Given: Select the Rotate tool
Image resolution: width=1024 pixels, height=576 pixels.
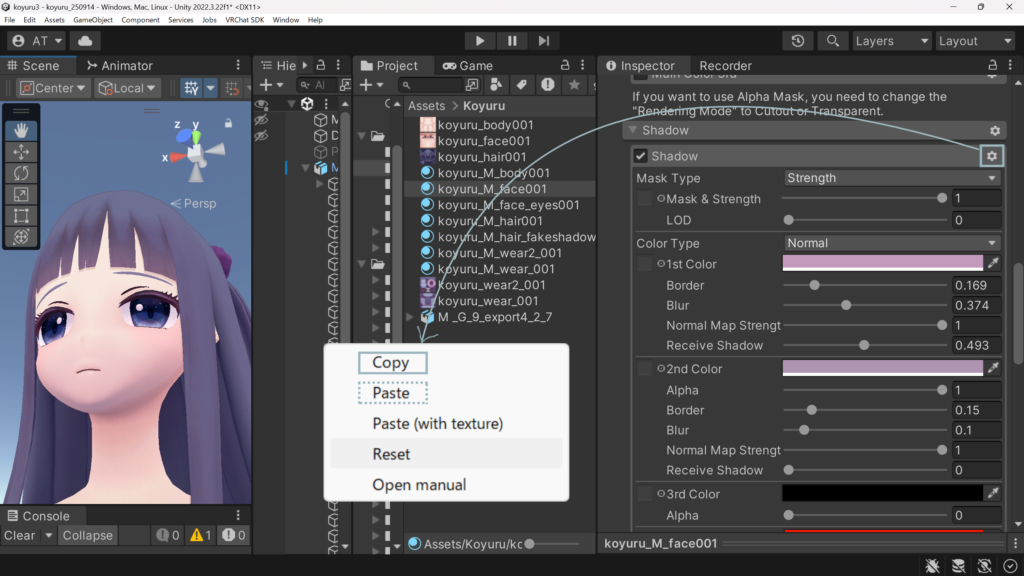Looking at the screenshot, I should (x=21, y=173).
